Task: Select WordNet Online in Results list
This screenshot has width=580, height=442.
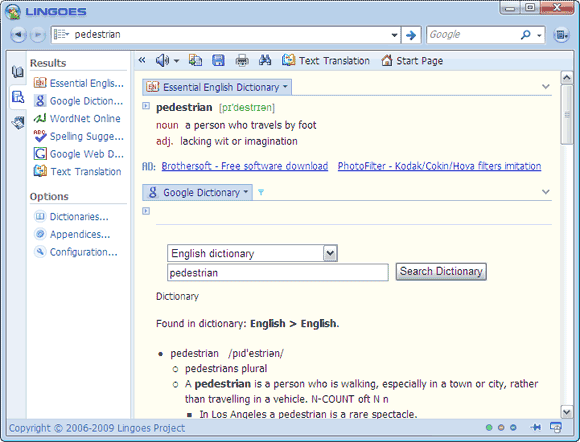Action: click(77, 118)
